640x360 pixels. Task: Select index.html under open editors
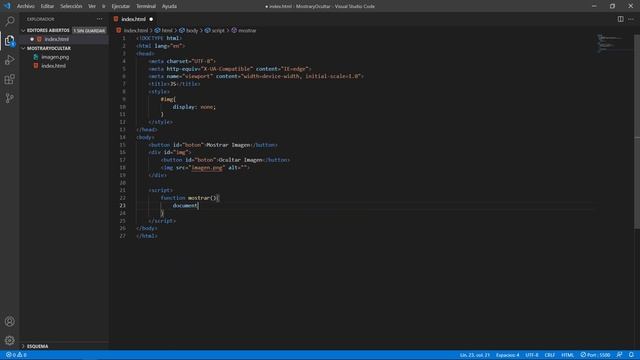pos(57,40)
